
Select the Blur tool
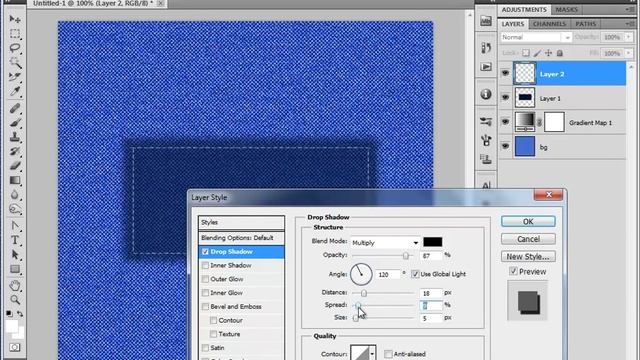pyautogui.click(x=15, y=194)
